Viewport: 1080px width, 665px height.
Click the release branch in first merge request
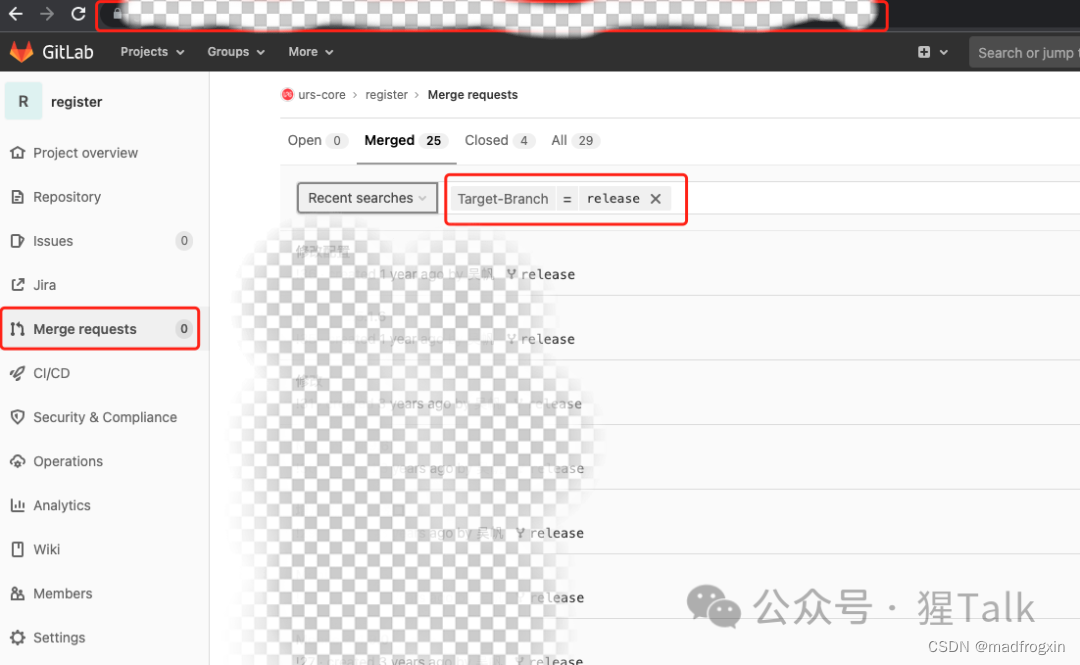point(548,274)
